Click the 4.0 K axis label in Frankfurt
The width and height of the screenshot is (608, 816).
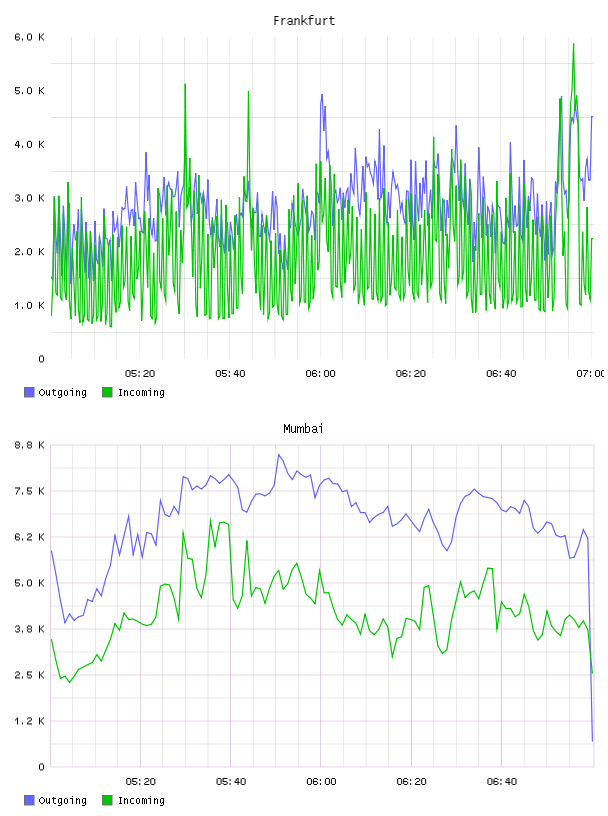(30, 144)
